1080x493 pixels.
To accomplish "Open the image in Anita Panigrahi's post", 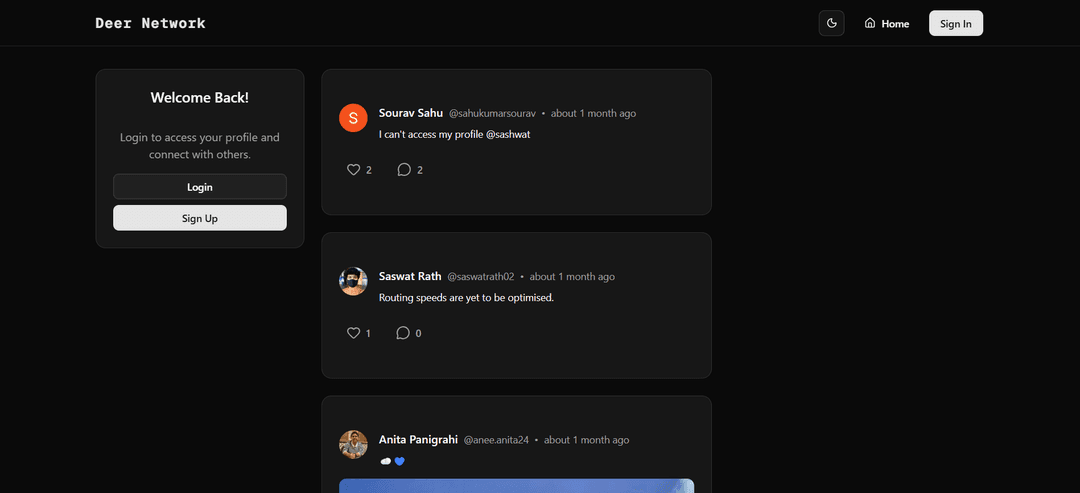I will 516,485.
